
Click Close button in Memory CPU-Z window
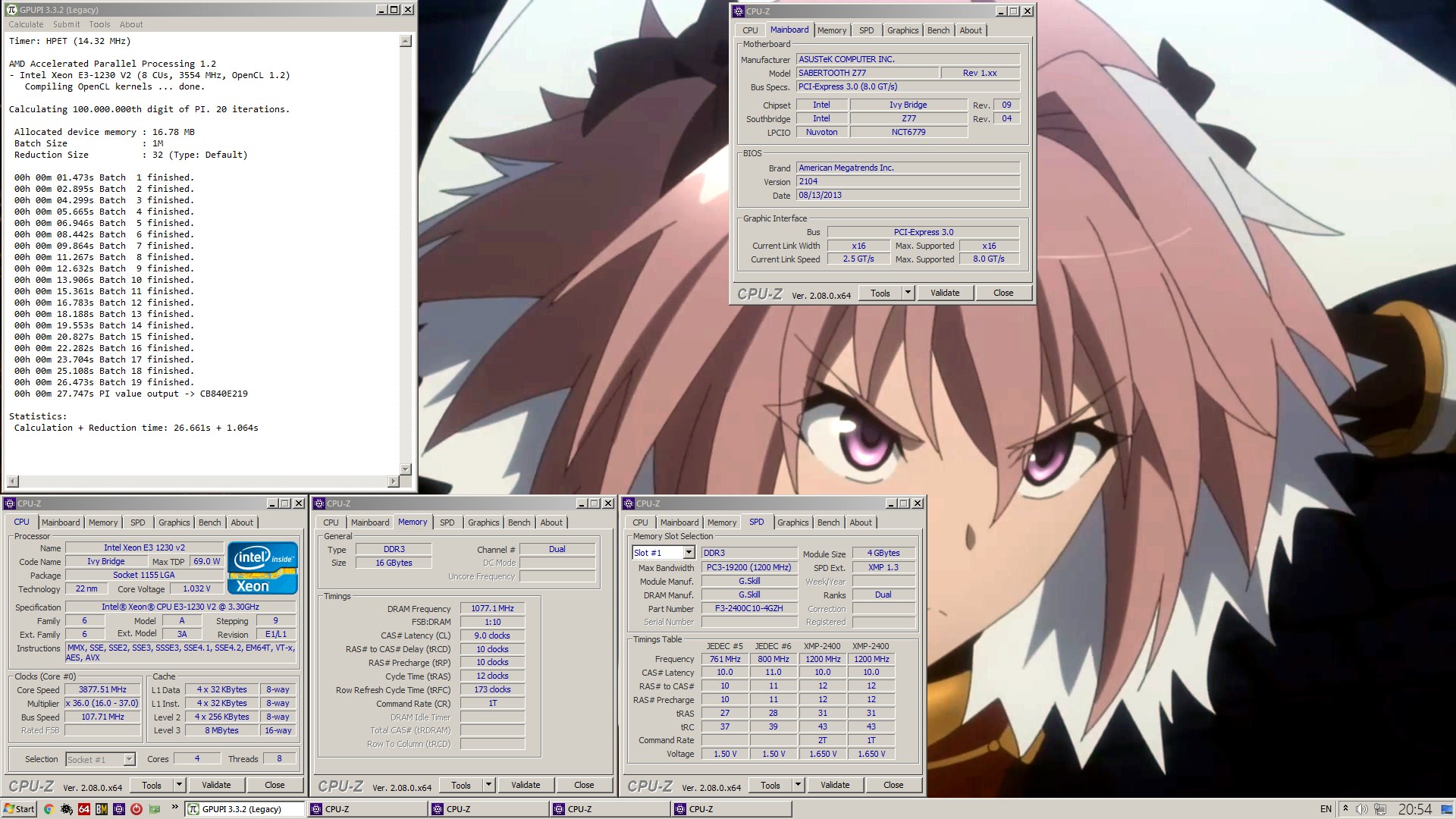coord(584,785)
